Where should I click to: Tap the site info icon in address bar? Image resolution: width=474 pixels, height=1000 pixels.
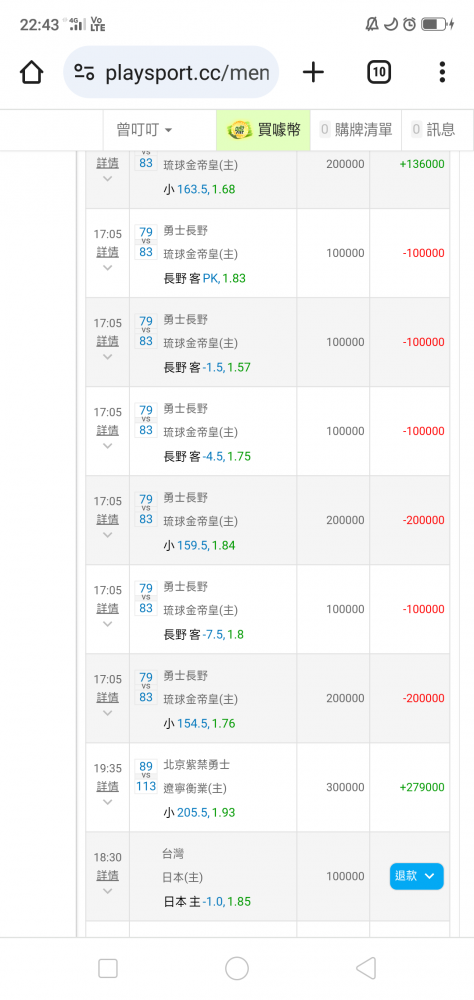coord(84,72)
